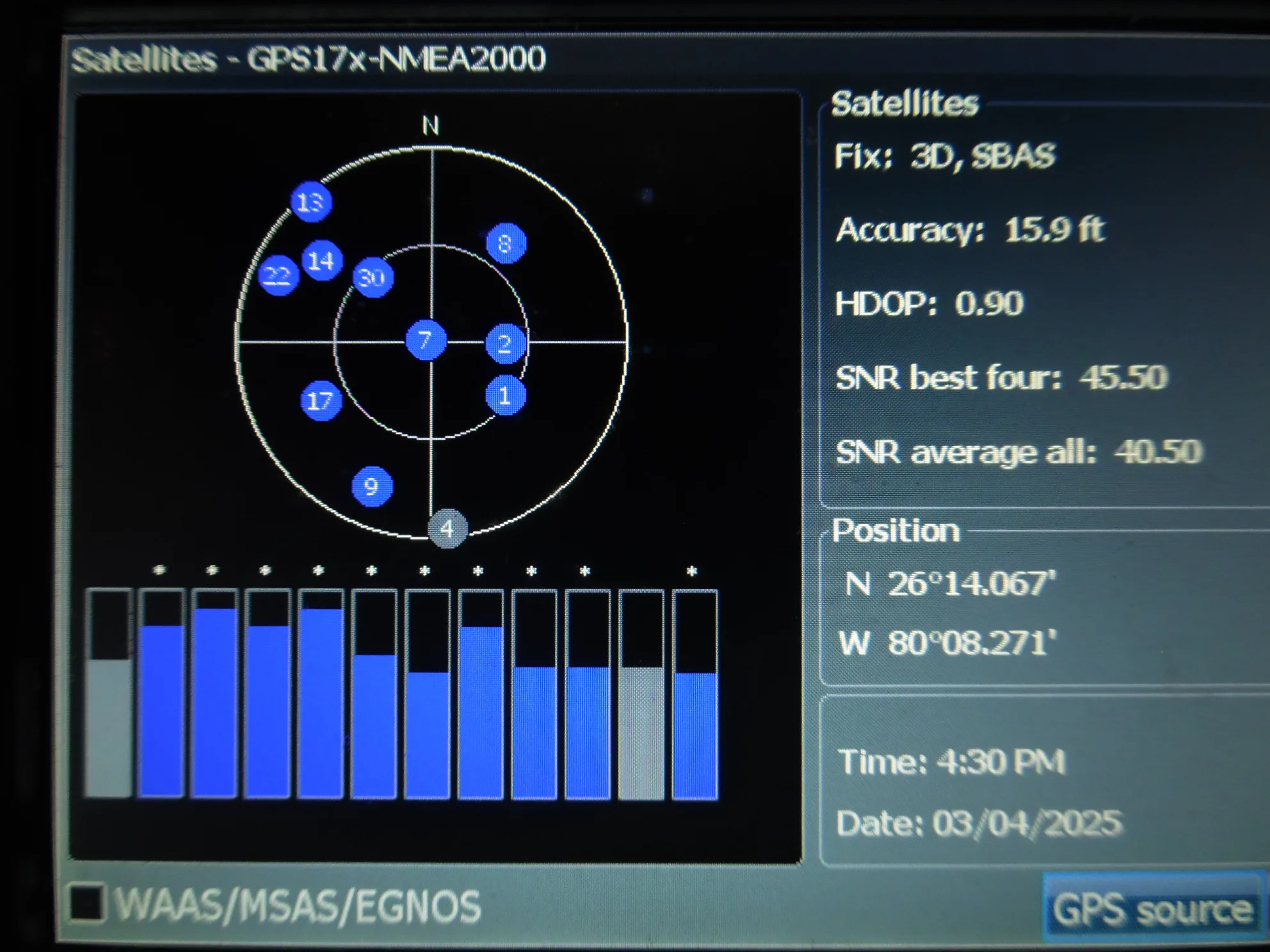Select gray satellite 4 marker
The height and width of the screenshot is (952, 1270).
[x=447, y=528]
